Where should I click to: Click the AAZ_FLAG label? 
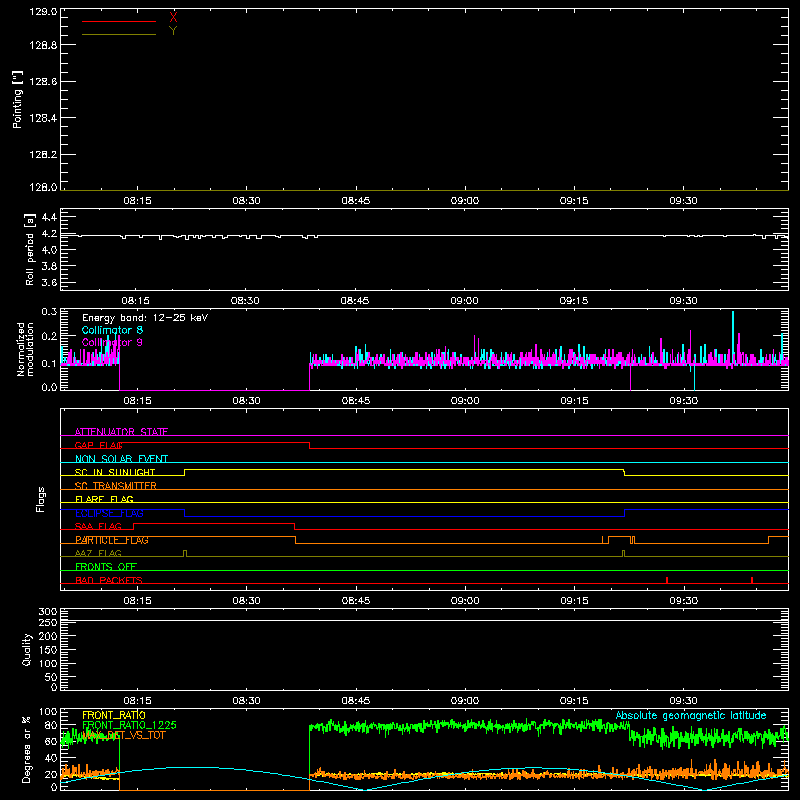coord(98,554)
